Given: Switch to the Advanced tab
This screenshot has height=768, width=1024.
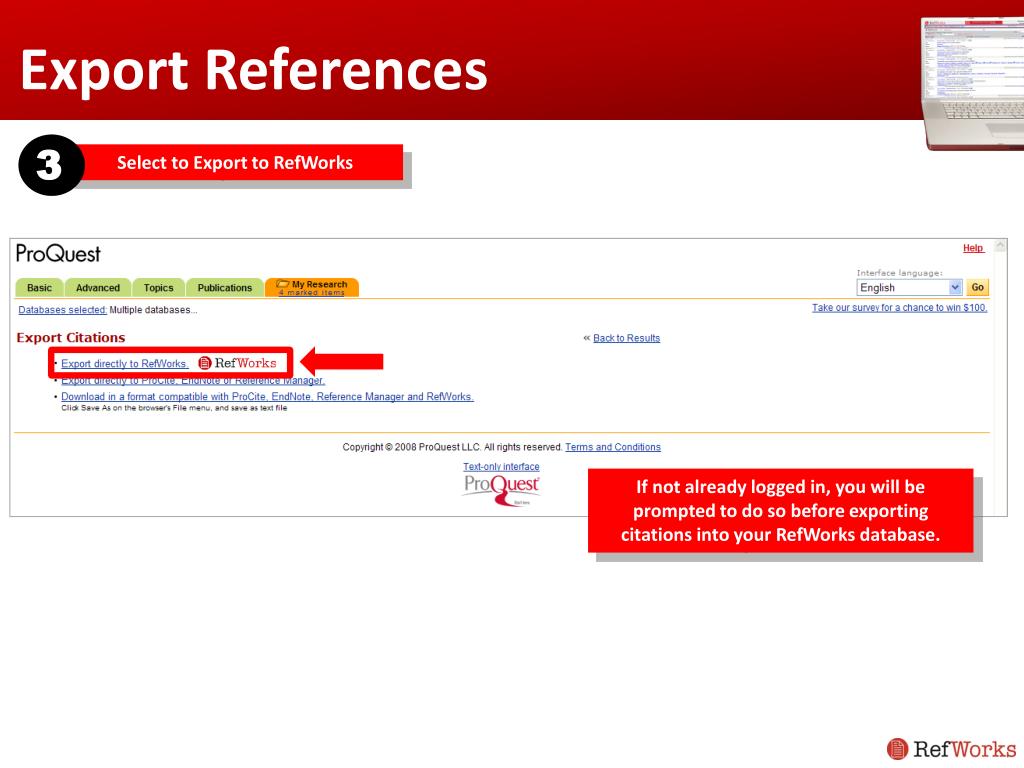Looking at the screenshot, I should coord(97,287).
